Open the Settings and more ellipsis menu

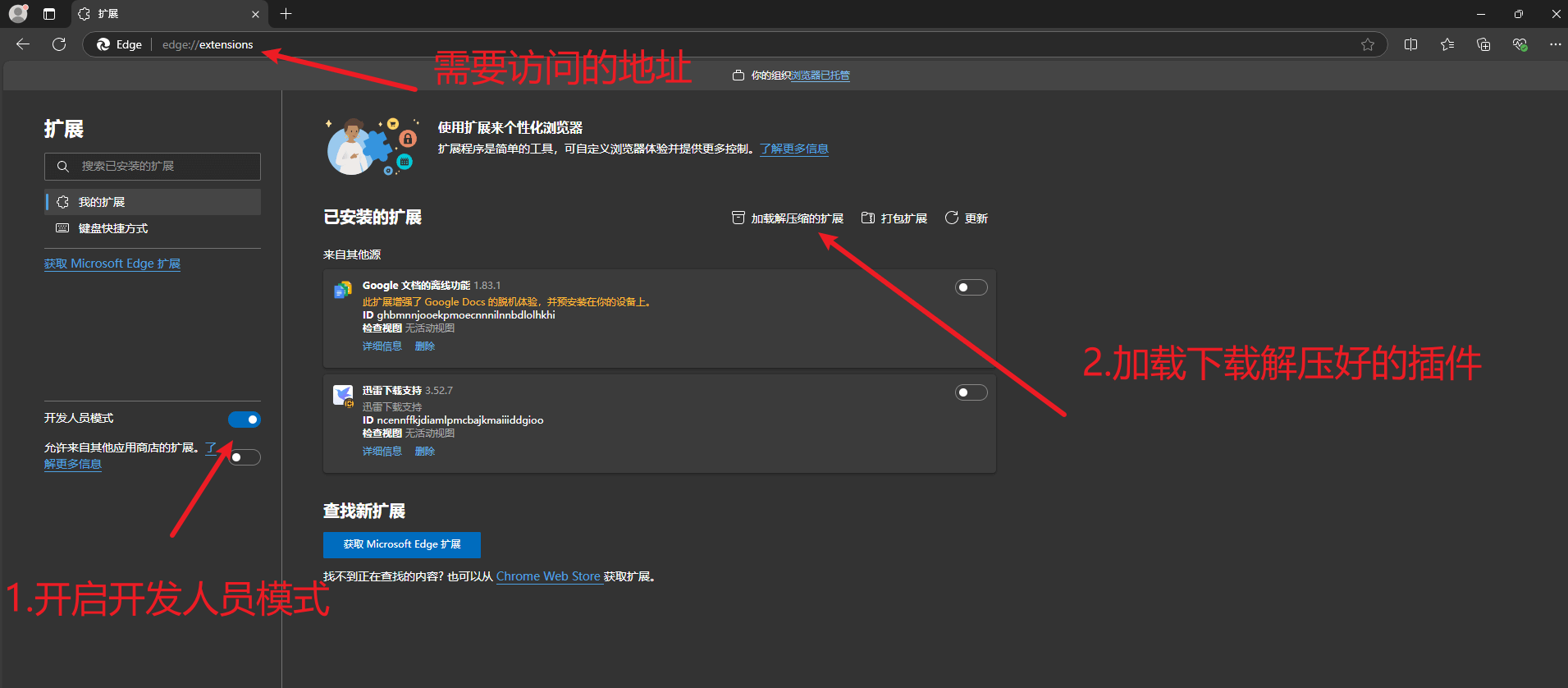[1555, 44]
